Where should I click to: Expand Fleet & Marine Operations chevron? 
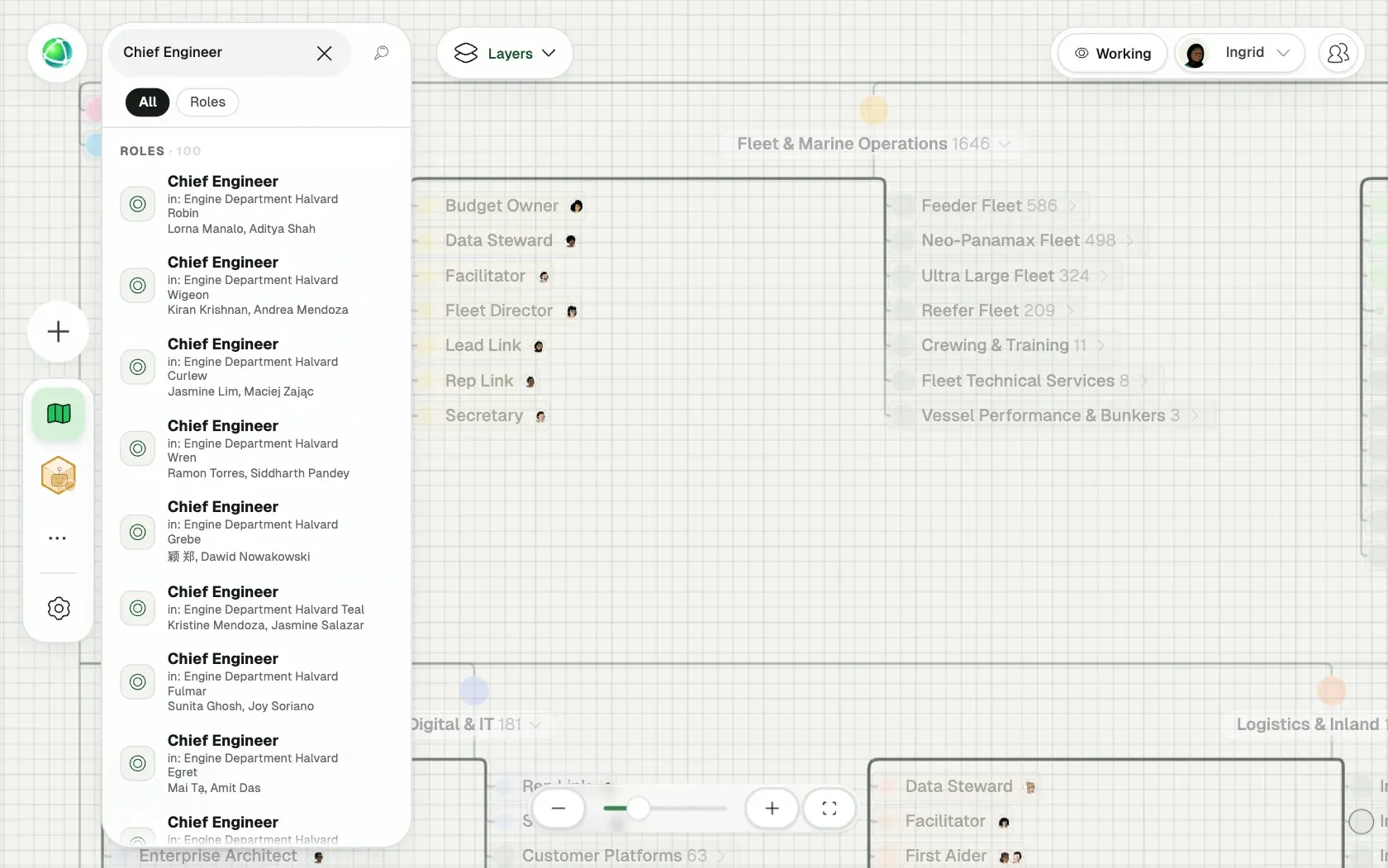point(1005,145)
